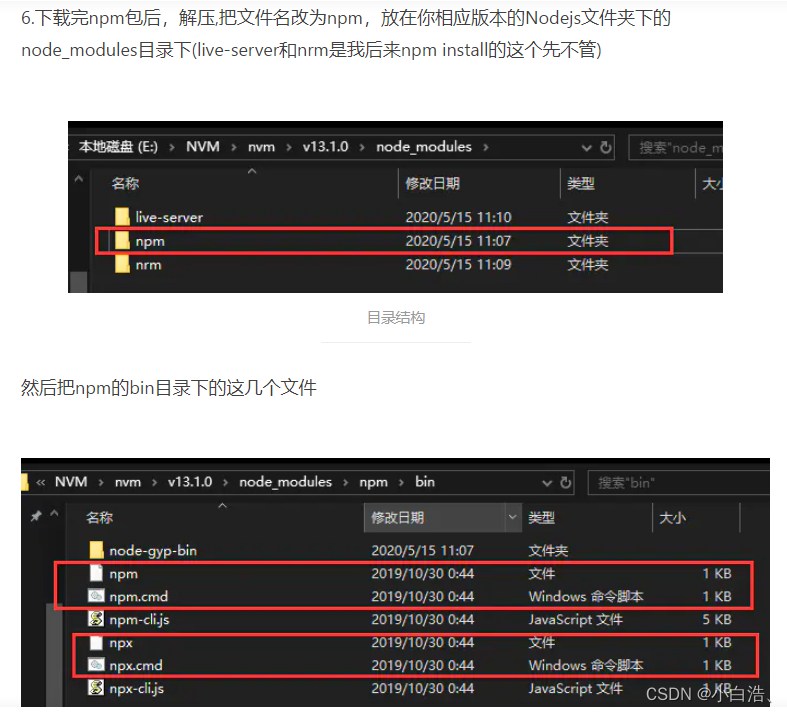Click the date 2020/5/15 11:10

click(458, 217)
